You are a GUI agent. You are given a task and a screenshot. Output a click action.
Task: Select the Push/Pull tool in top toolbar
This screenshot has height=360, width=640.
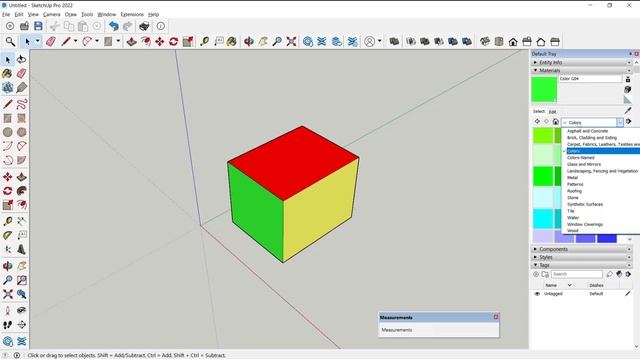tap(131, 41)
